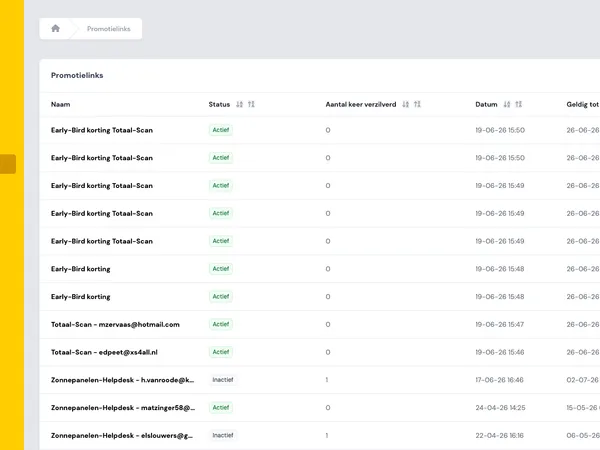Click redeemed count 0 in matzinger58 row
Screen dimensions: 600x450
coord(328,408)
